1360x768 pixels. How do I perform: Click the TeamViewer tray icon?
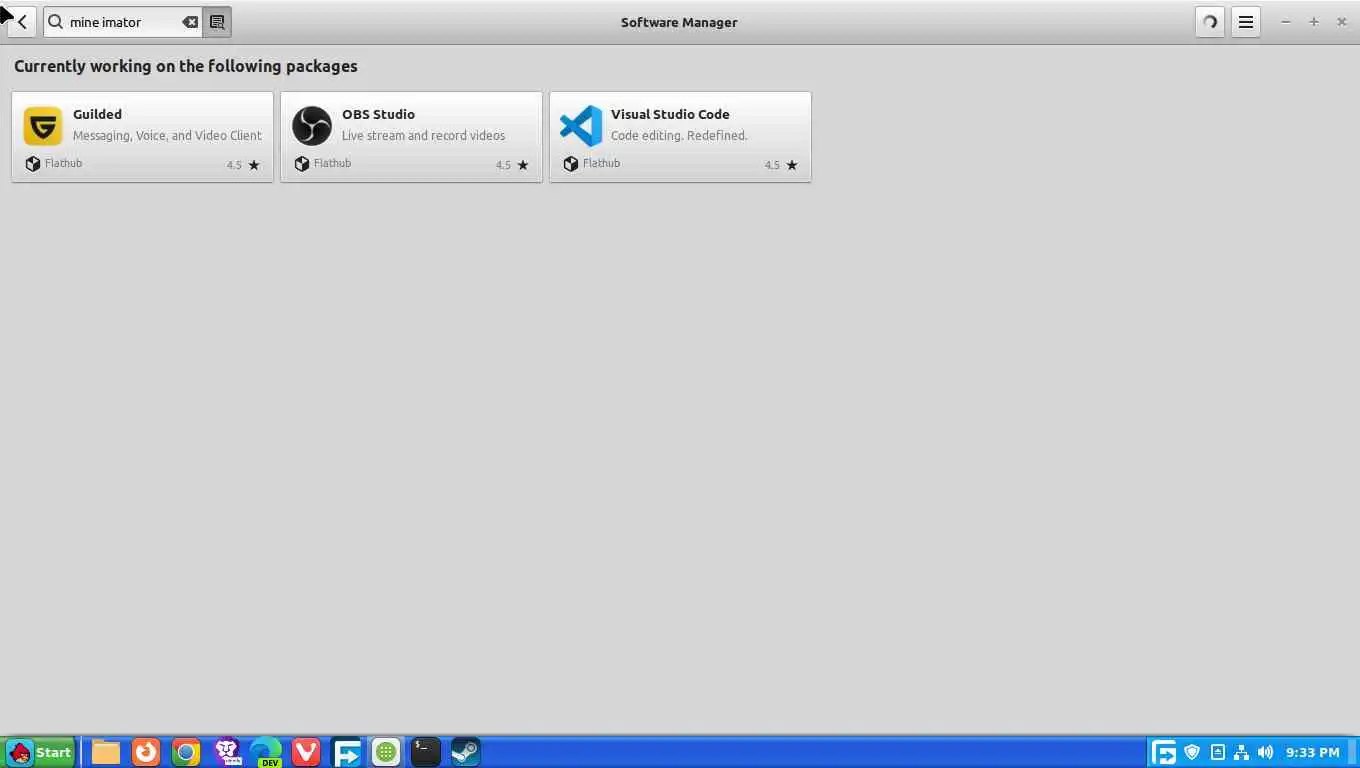pos(1164,752)
